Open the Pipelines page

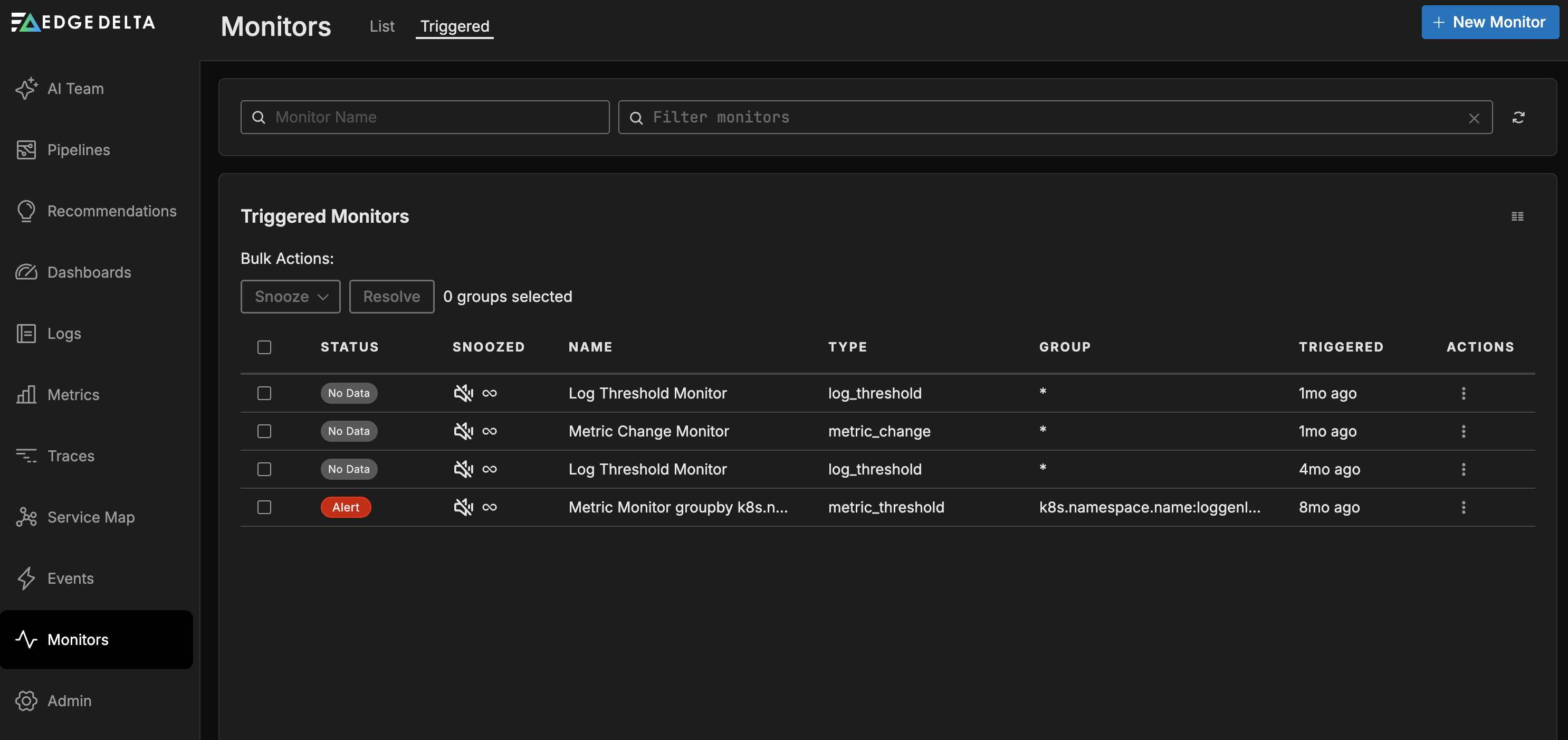click(79, 149)
